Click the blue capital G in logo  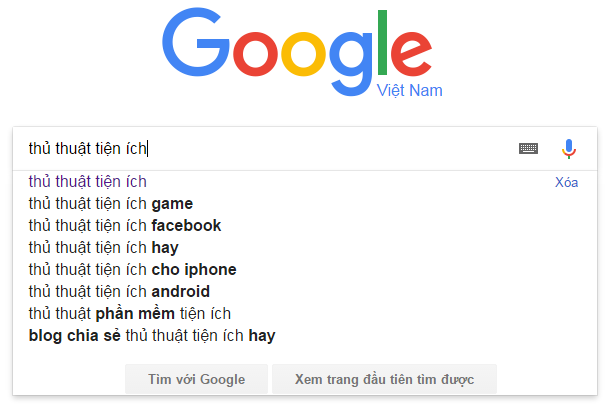coord(194,45)
